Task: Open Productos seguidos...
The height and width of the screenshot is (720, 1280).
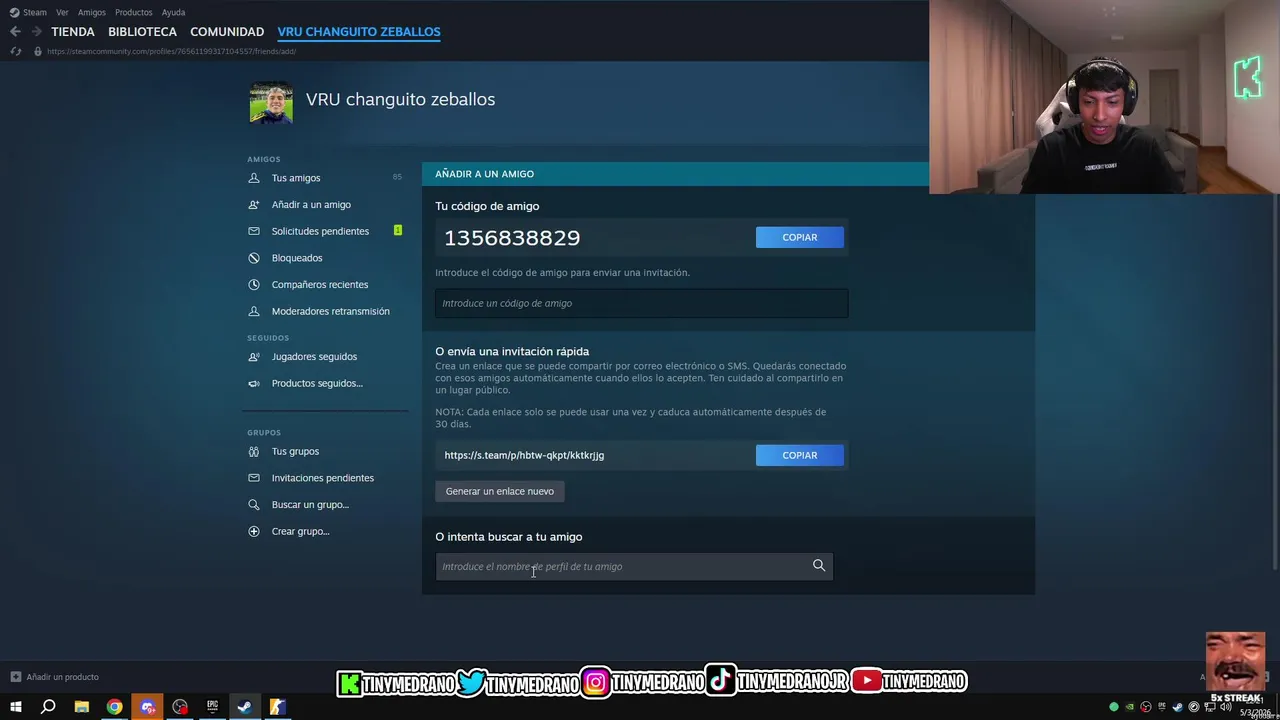Action: (317, 384)
